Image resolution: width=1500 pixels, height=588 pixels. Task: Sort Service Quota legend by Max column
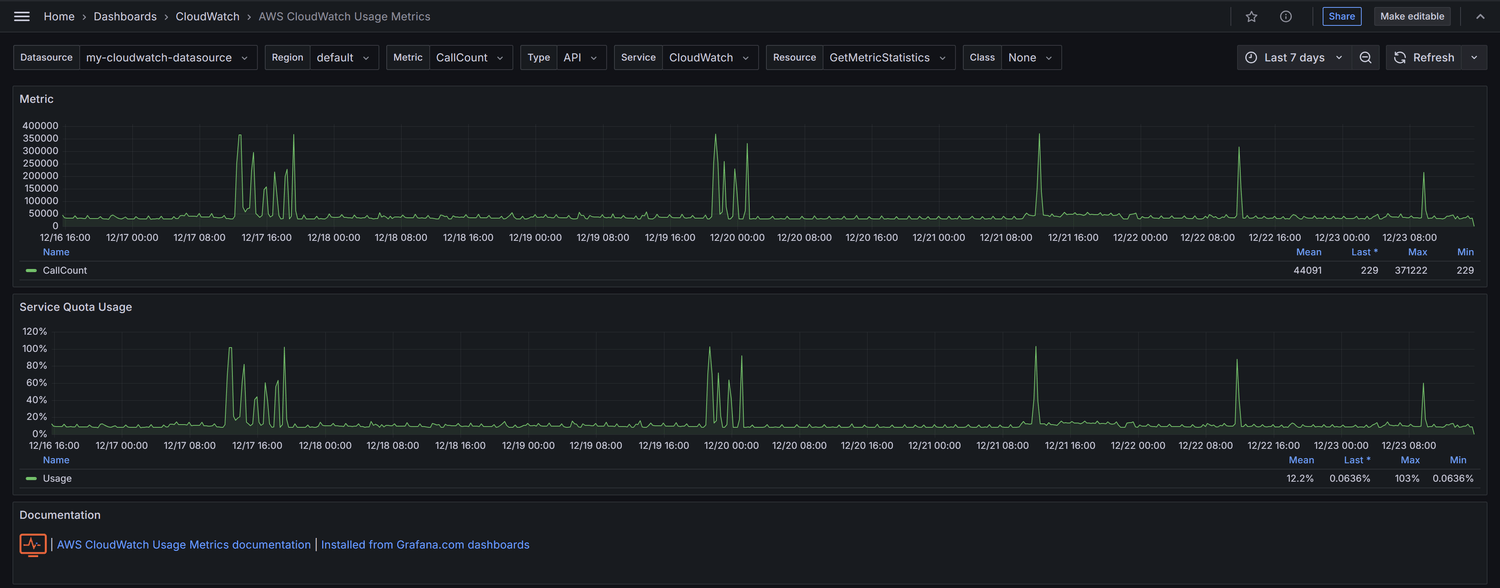(x=1410, y=460)
